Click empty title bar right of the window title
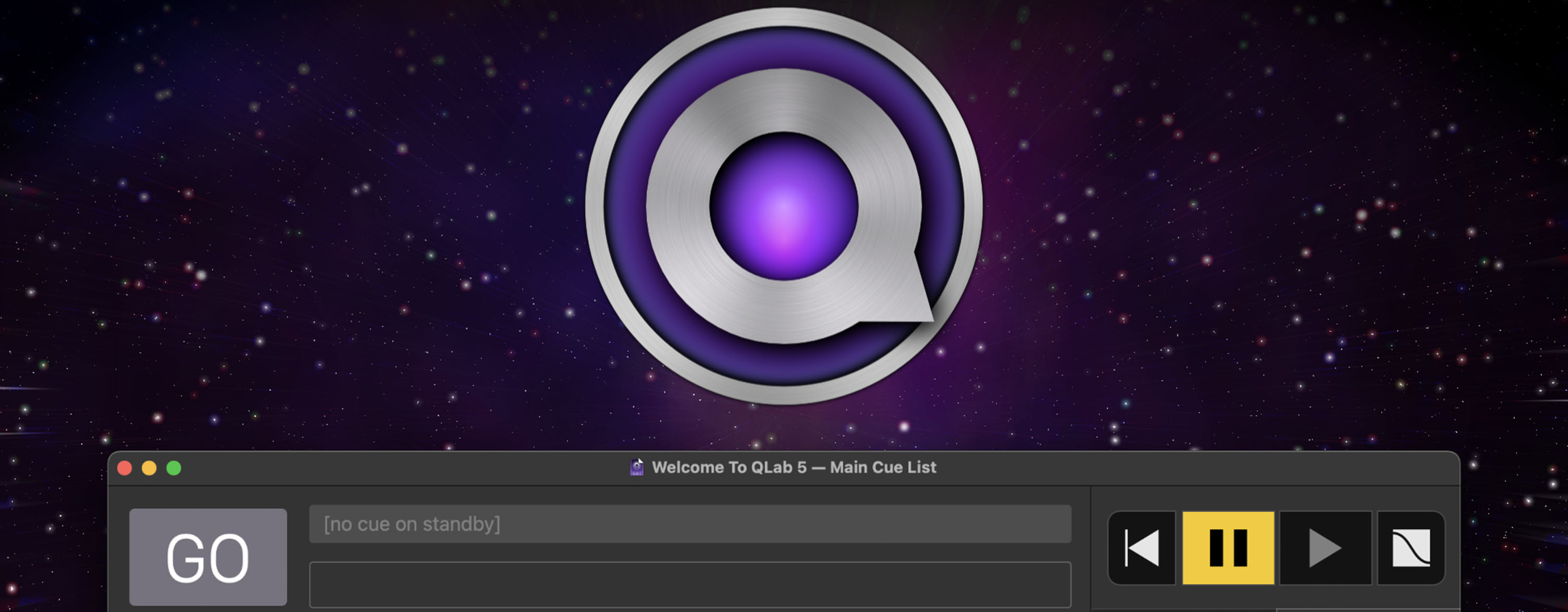1568x612 pixels. pos(1187,468)
